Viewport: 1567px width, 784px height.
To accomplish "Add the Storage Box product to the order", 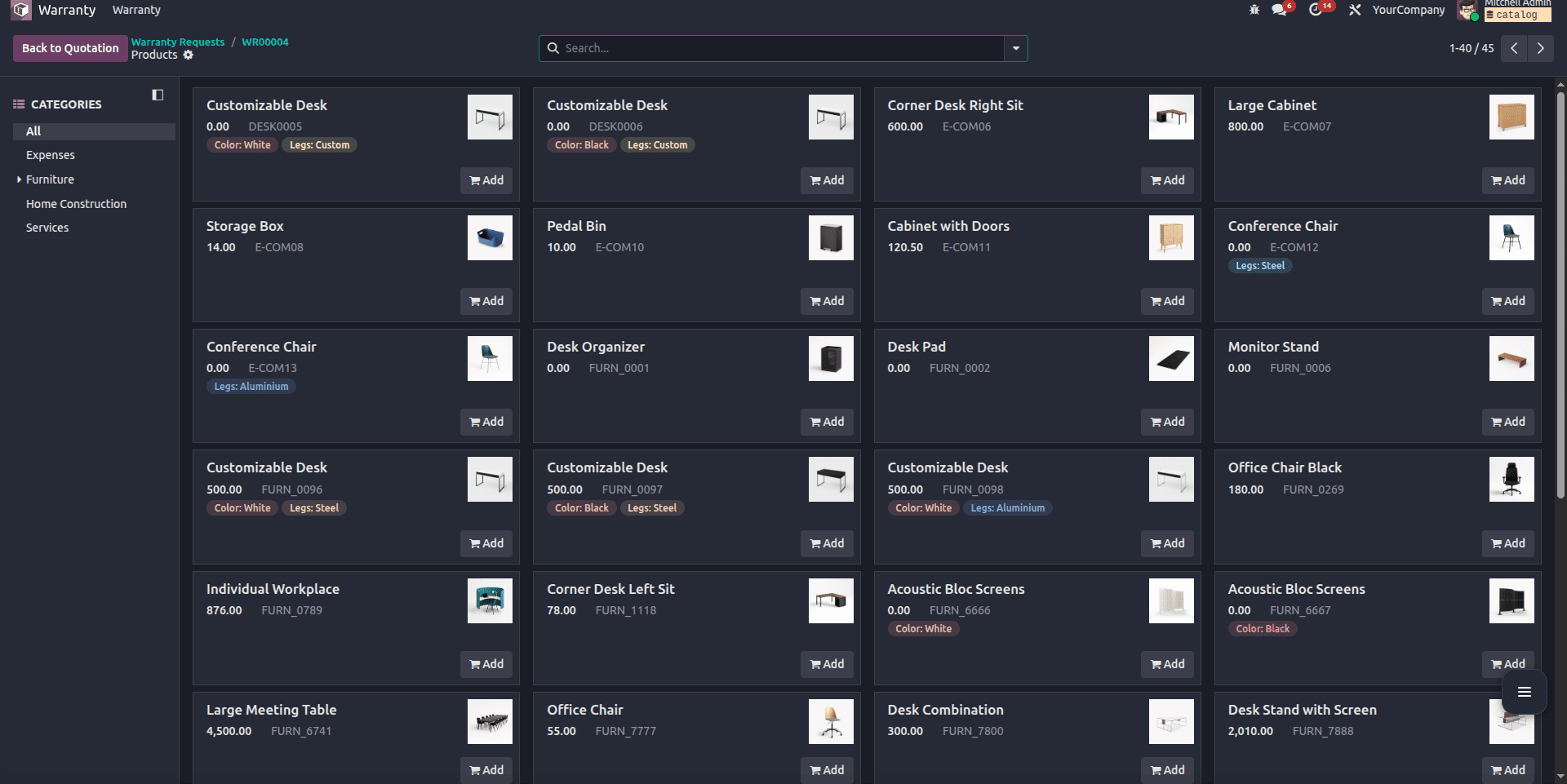I will (486, 301).
